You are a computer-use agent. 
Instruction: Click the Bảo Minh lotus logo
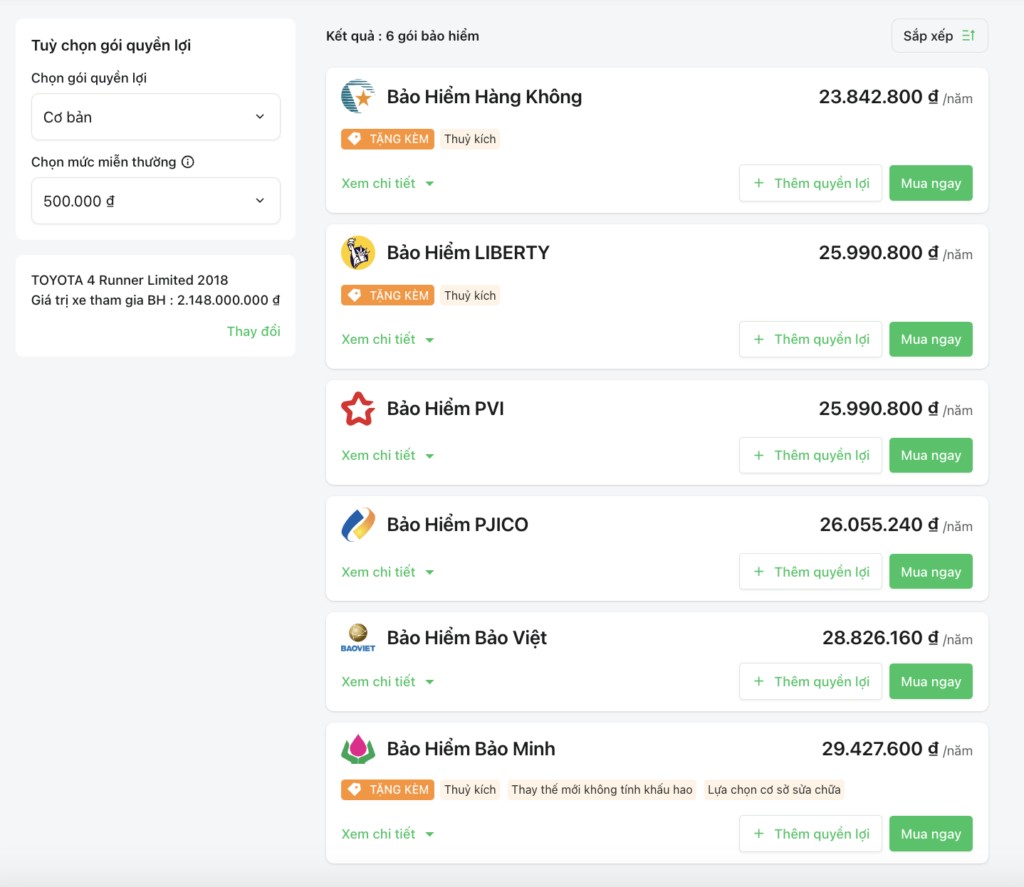coord(358,749)
